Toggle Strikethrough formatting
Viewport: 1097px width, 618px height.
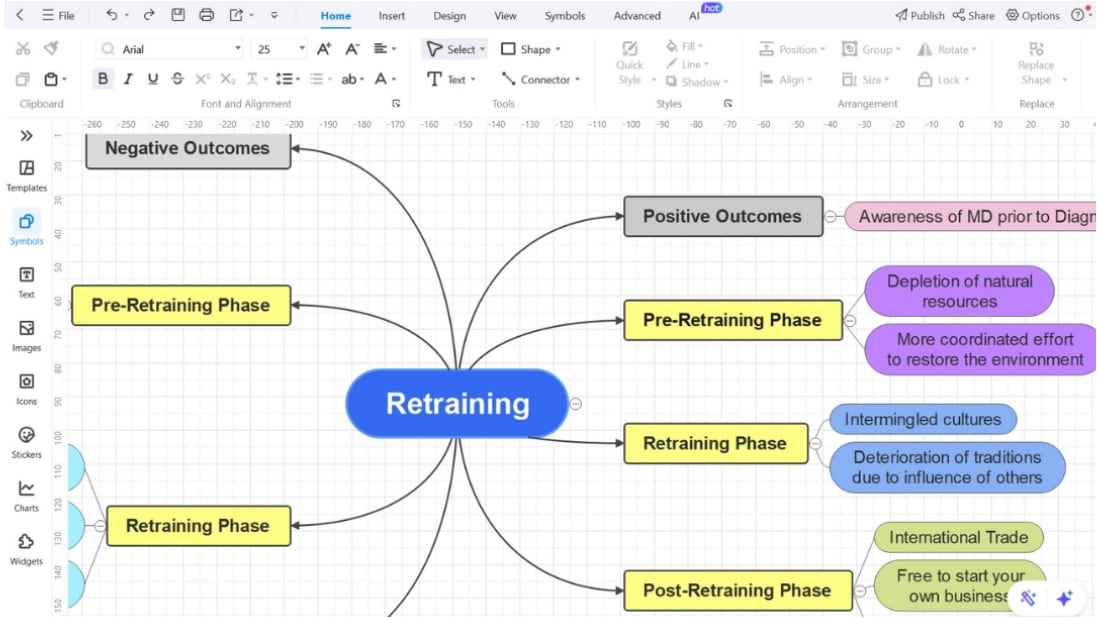click(x=178, y=79)
